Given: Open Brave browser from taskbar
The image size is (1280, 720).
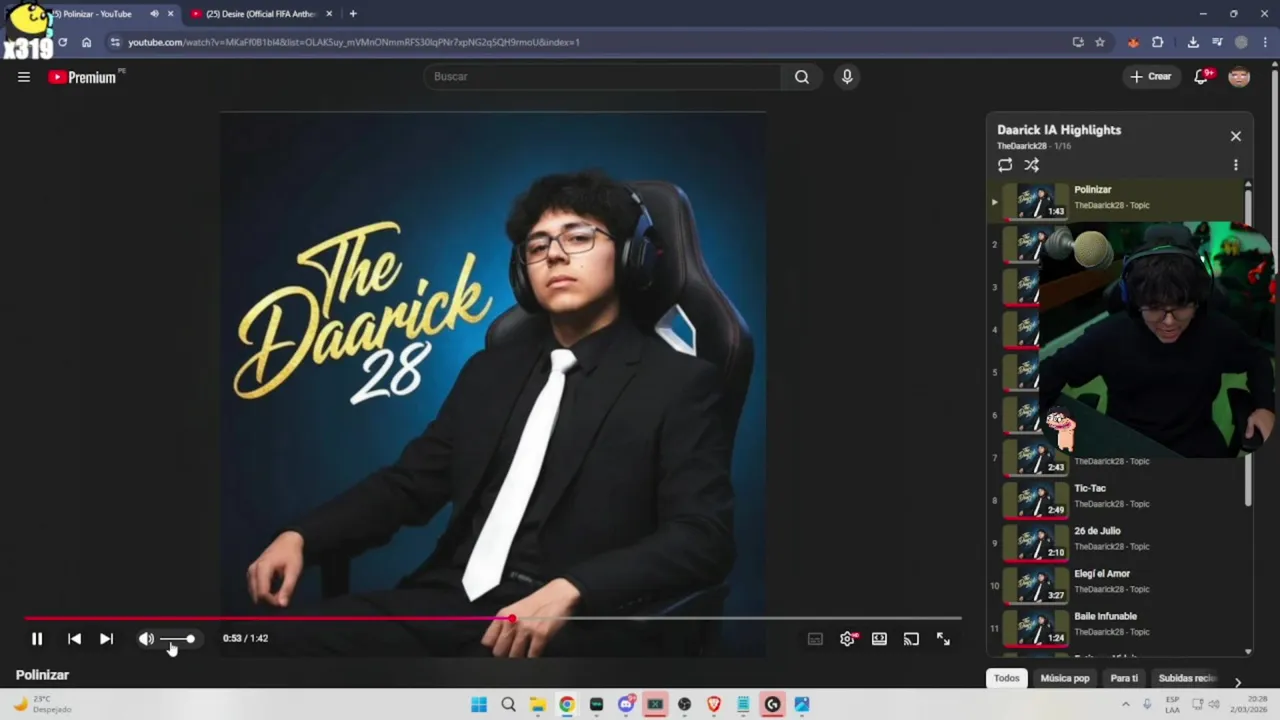Looking at the screenshot, I should point(714,705).
